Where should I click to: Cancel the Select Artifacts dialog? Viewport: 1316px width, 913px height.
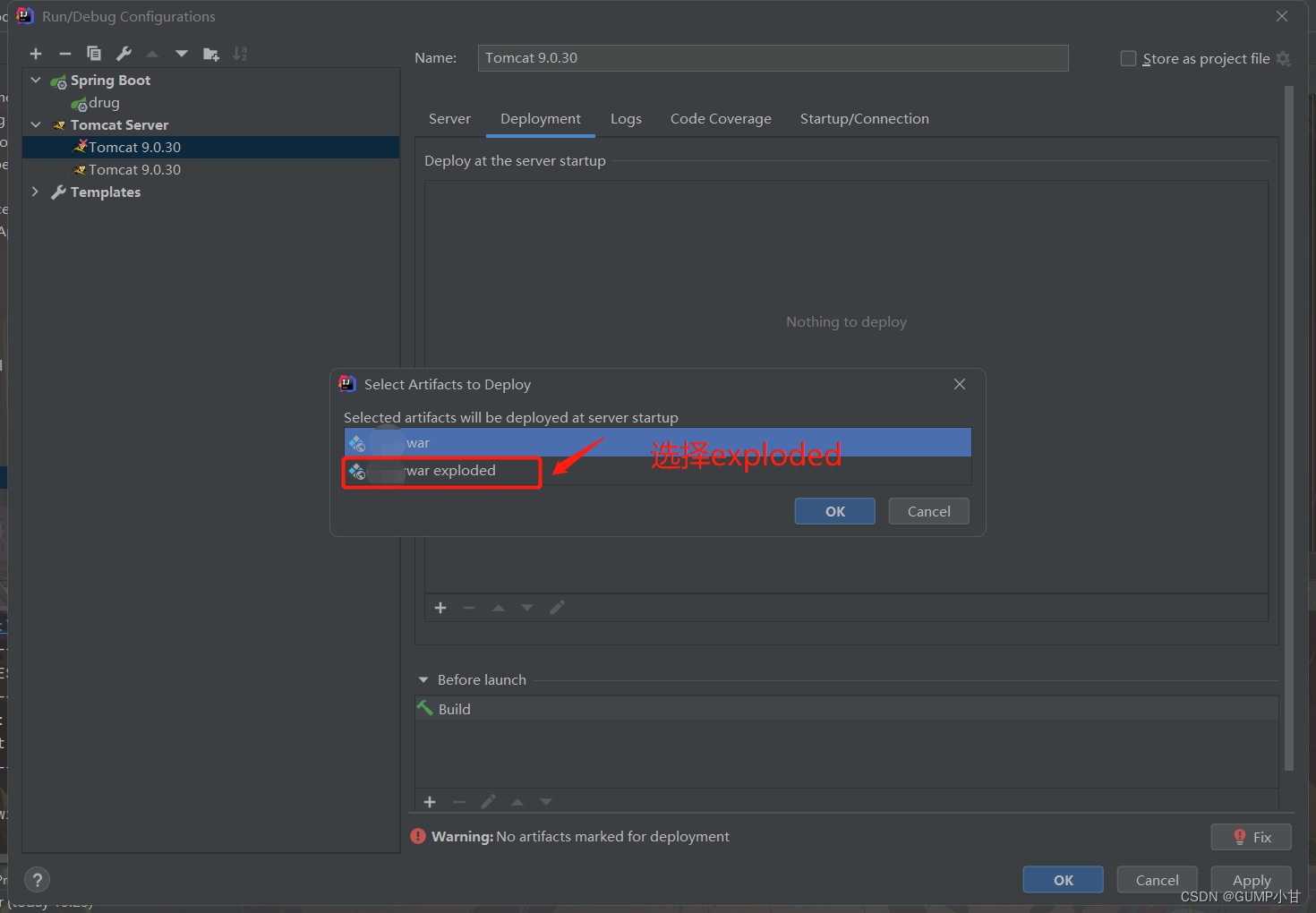[928, 511]
